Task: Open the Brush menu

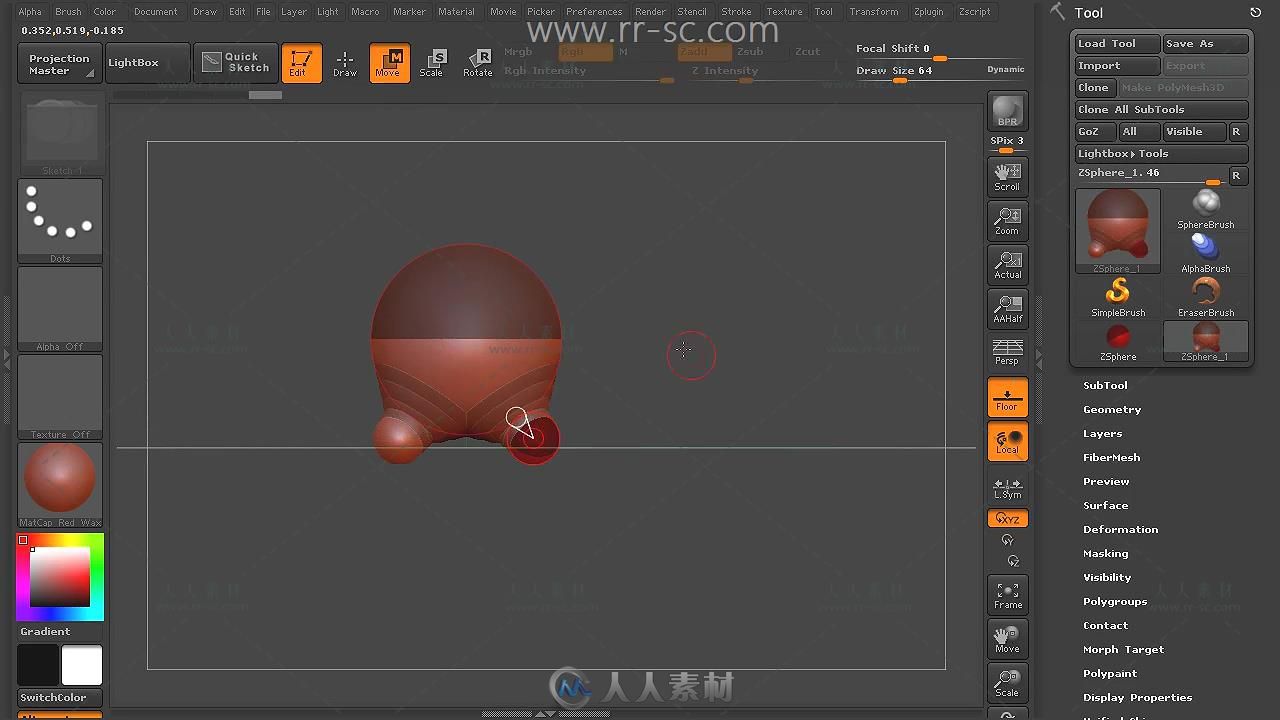Action: click(x=68, y=12)
